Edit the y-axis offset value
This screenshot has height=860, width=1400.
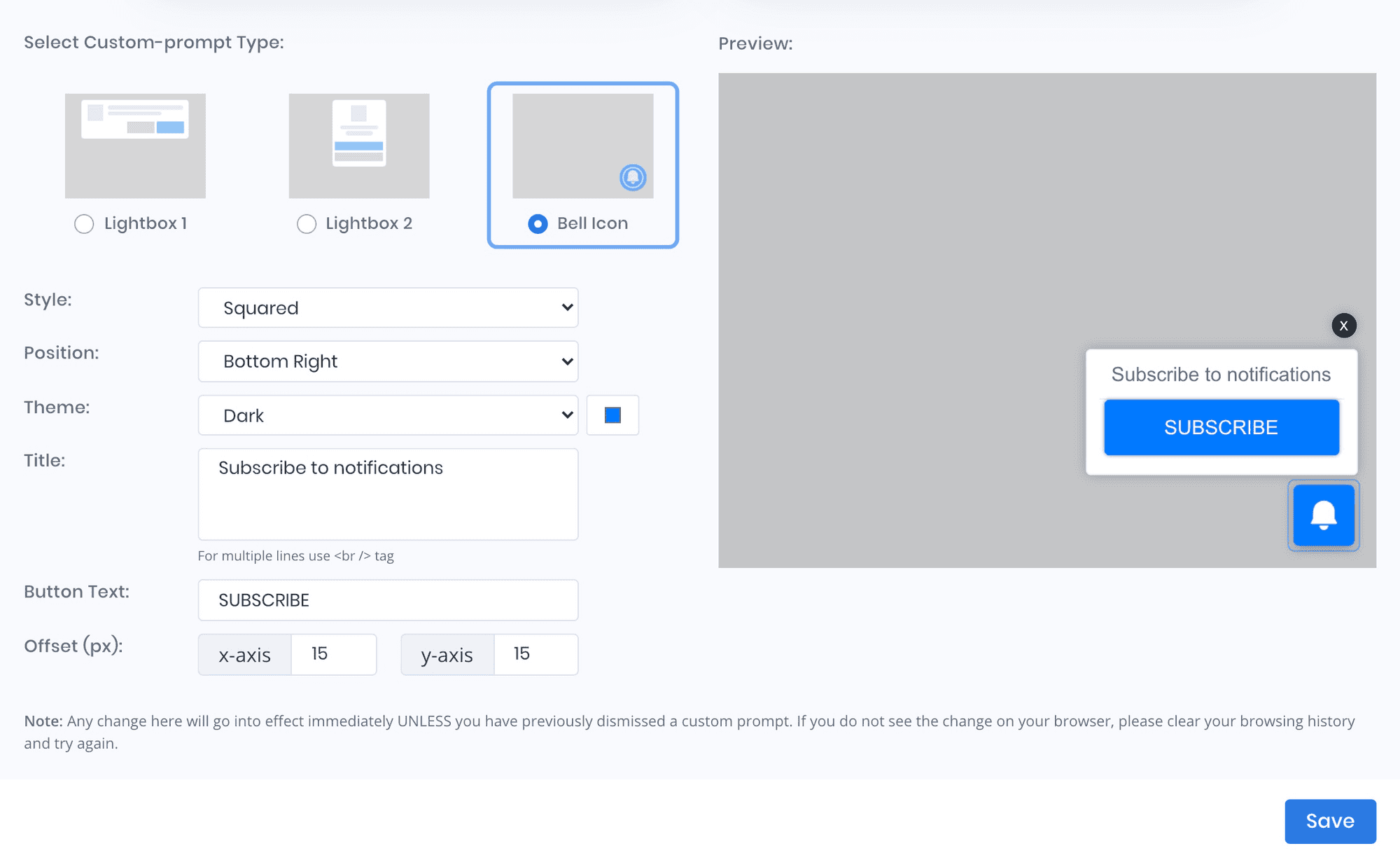(x=535, y=654)
